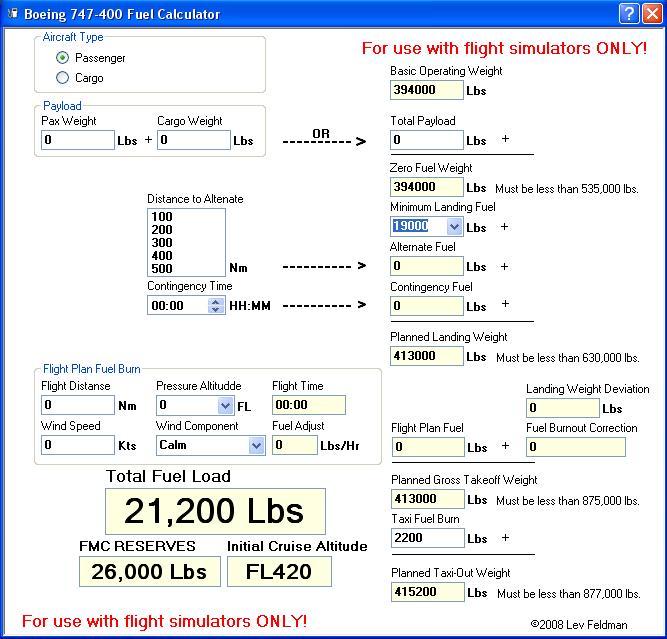The height and width of the screenshot is (639, 667).
Task: Click the Fuel Burnout Correction field
Action: coord(576,447)
